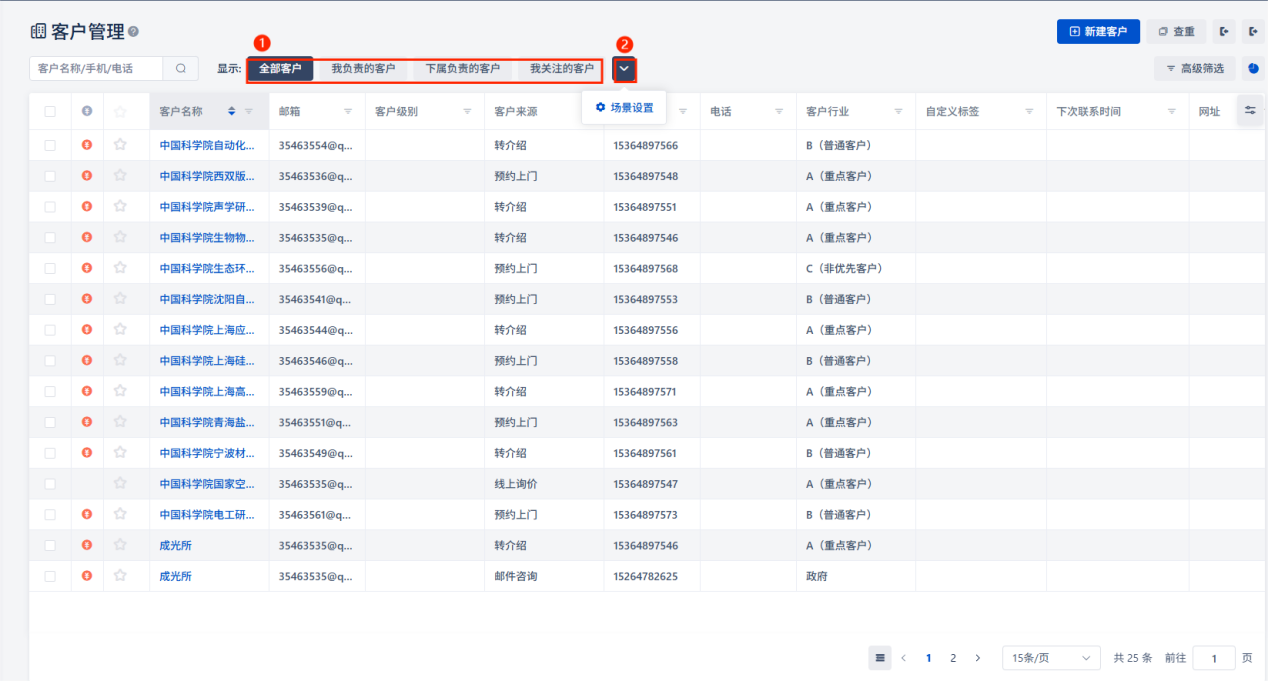This screenshot has width=1268, height=681.
Task: Open the help icon beside 客户管理 title
Action: [134, 32]
